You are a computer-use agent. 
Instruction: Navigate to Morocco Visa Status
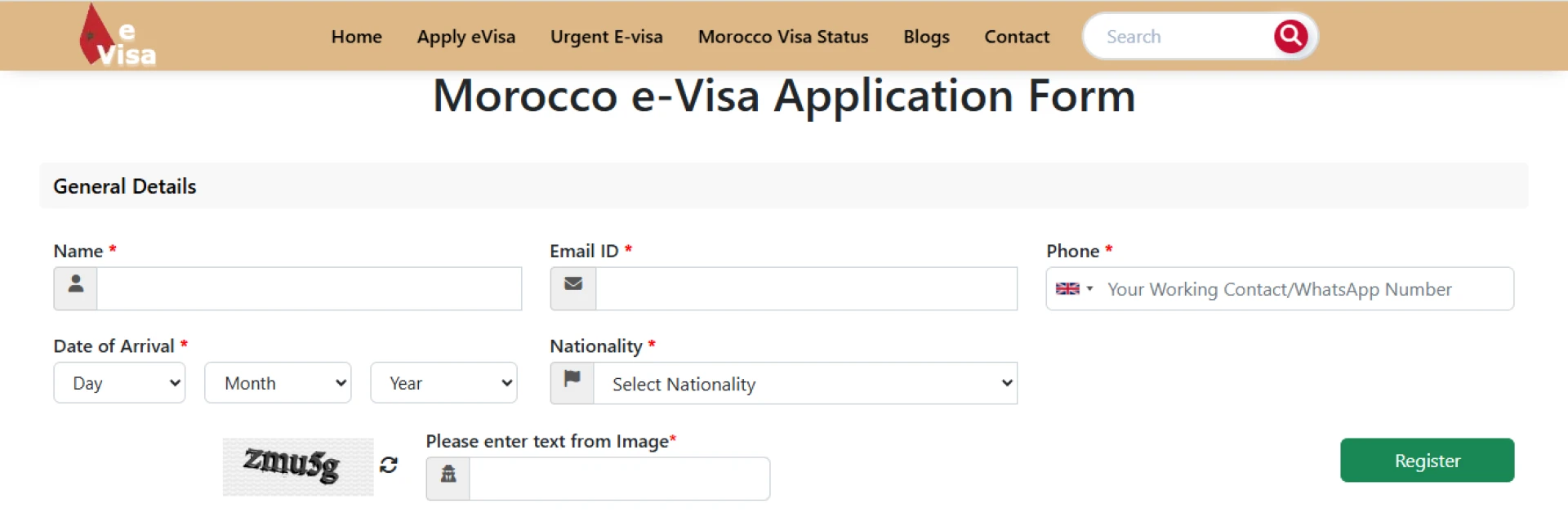pos(782,37)
